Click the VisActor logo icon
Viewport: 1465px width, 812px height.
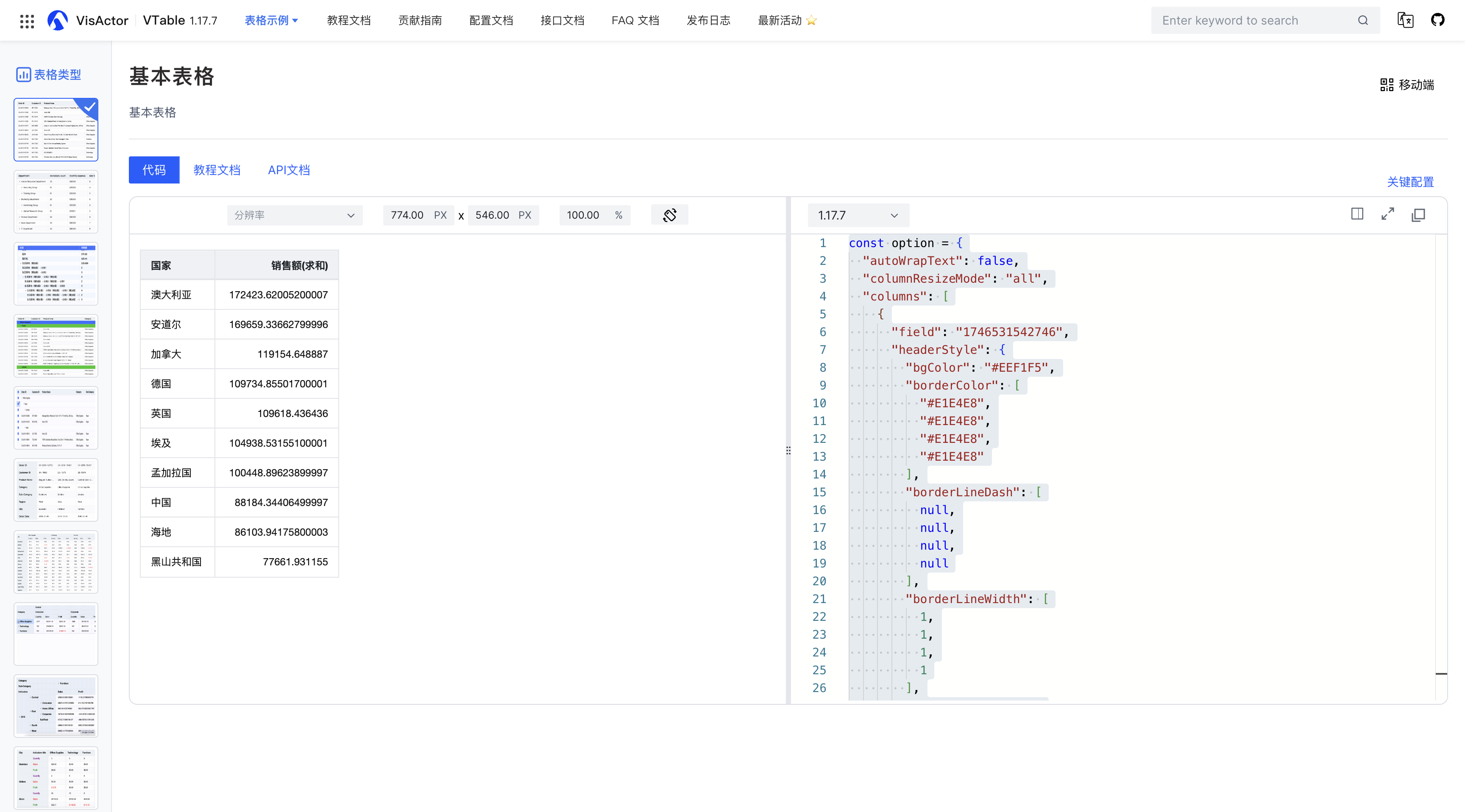point(58,20)
